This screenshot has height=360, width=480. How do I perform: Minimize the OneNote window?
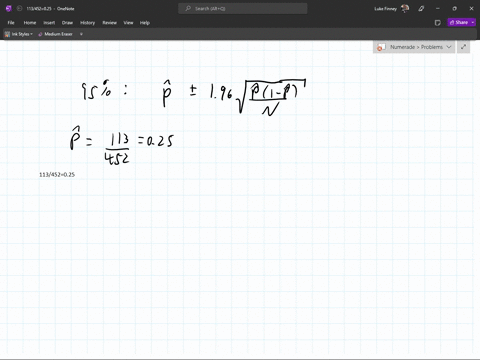[438, 9]
